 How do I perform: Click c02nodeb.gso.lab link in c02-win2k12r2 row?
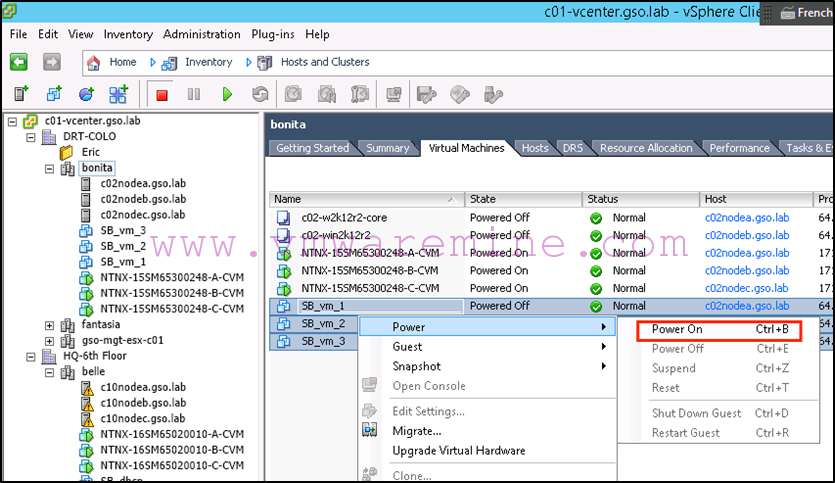coord(747,235)
